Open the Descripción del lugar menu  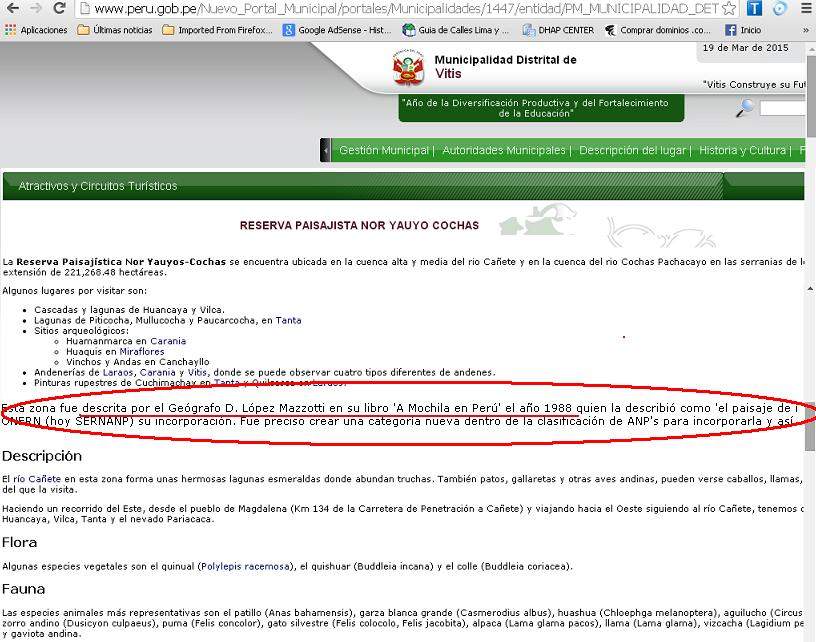pos(633,150)
